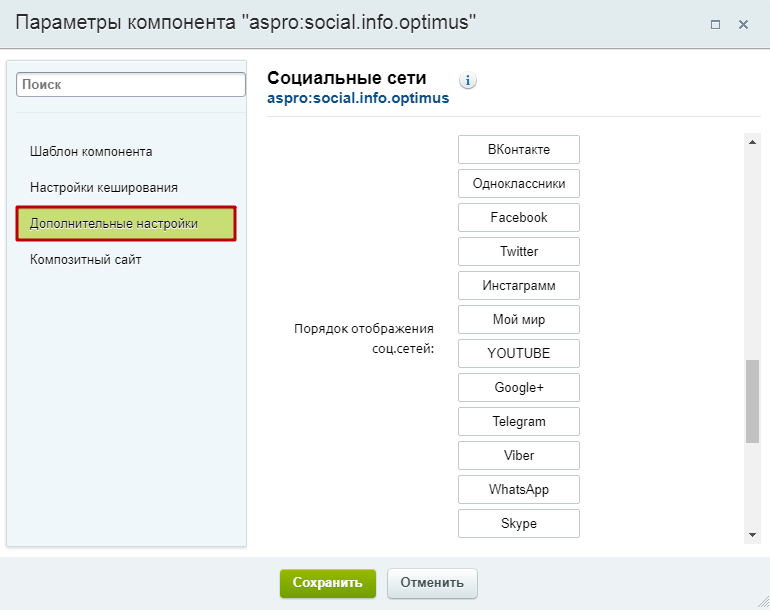Click the dialog resize grip corner
Viewport: 770px width, 610px height.
(x=763, y=602)
